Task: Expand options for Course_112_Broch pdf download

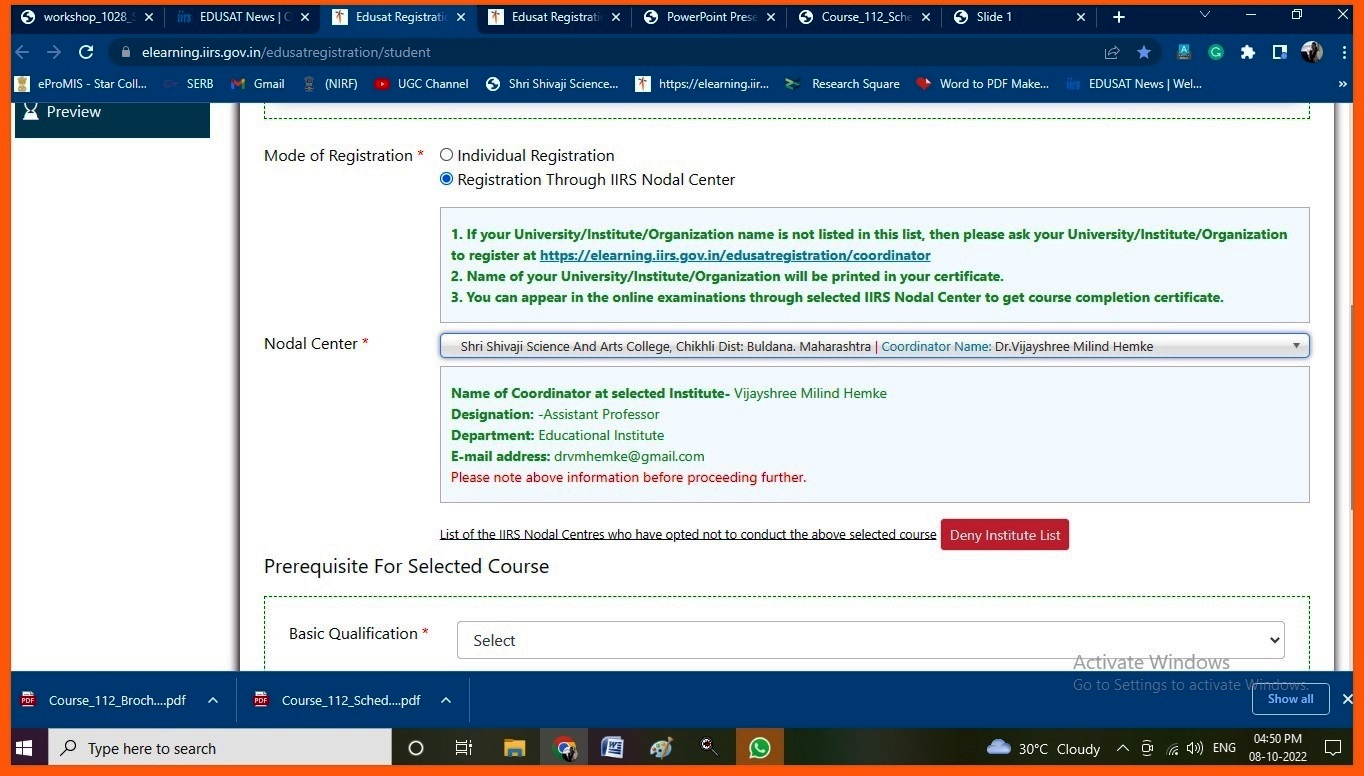Action: point(213,700)
